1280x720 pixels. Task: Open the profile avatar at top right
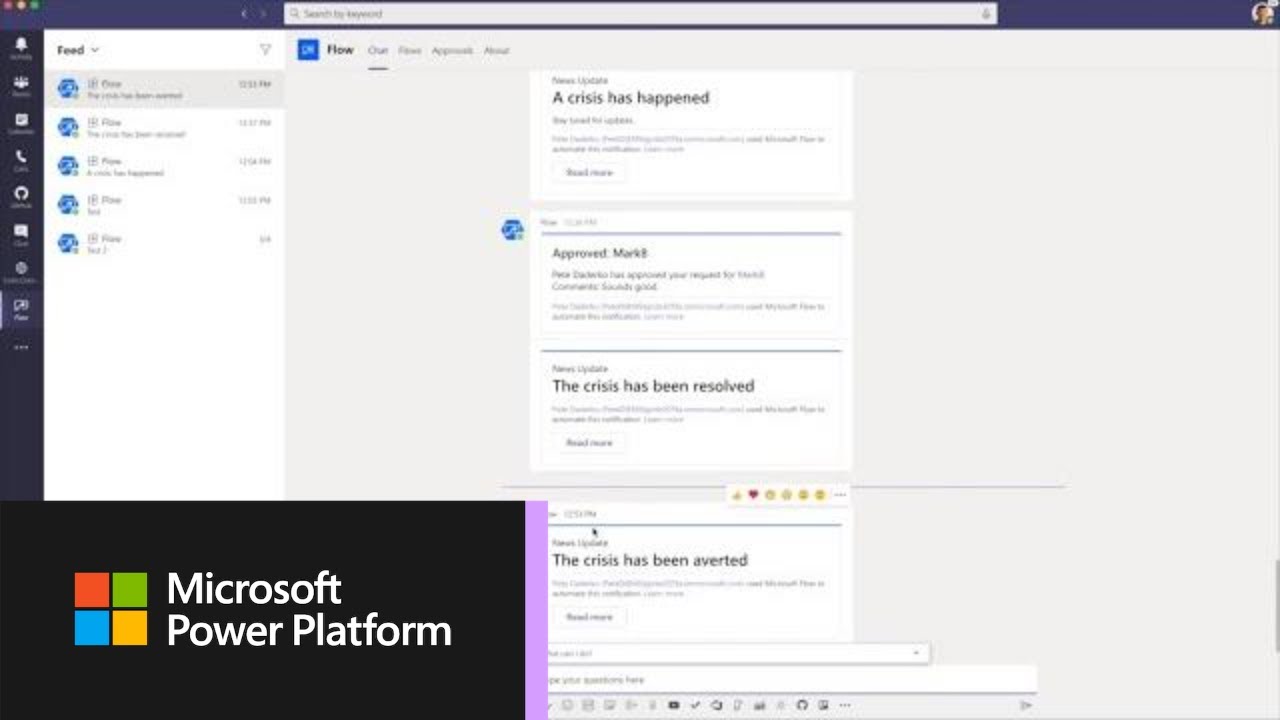[1262, 13]
